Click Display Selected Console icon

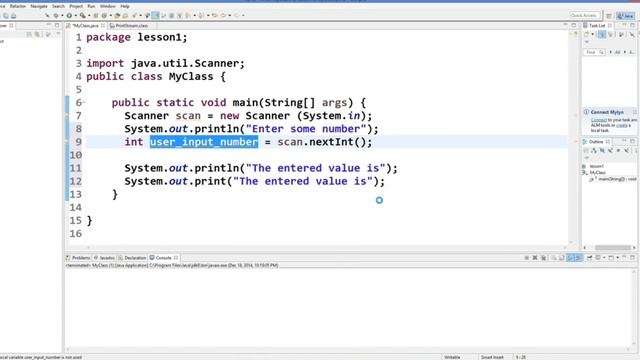[598, 258]
